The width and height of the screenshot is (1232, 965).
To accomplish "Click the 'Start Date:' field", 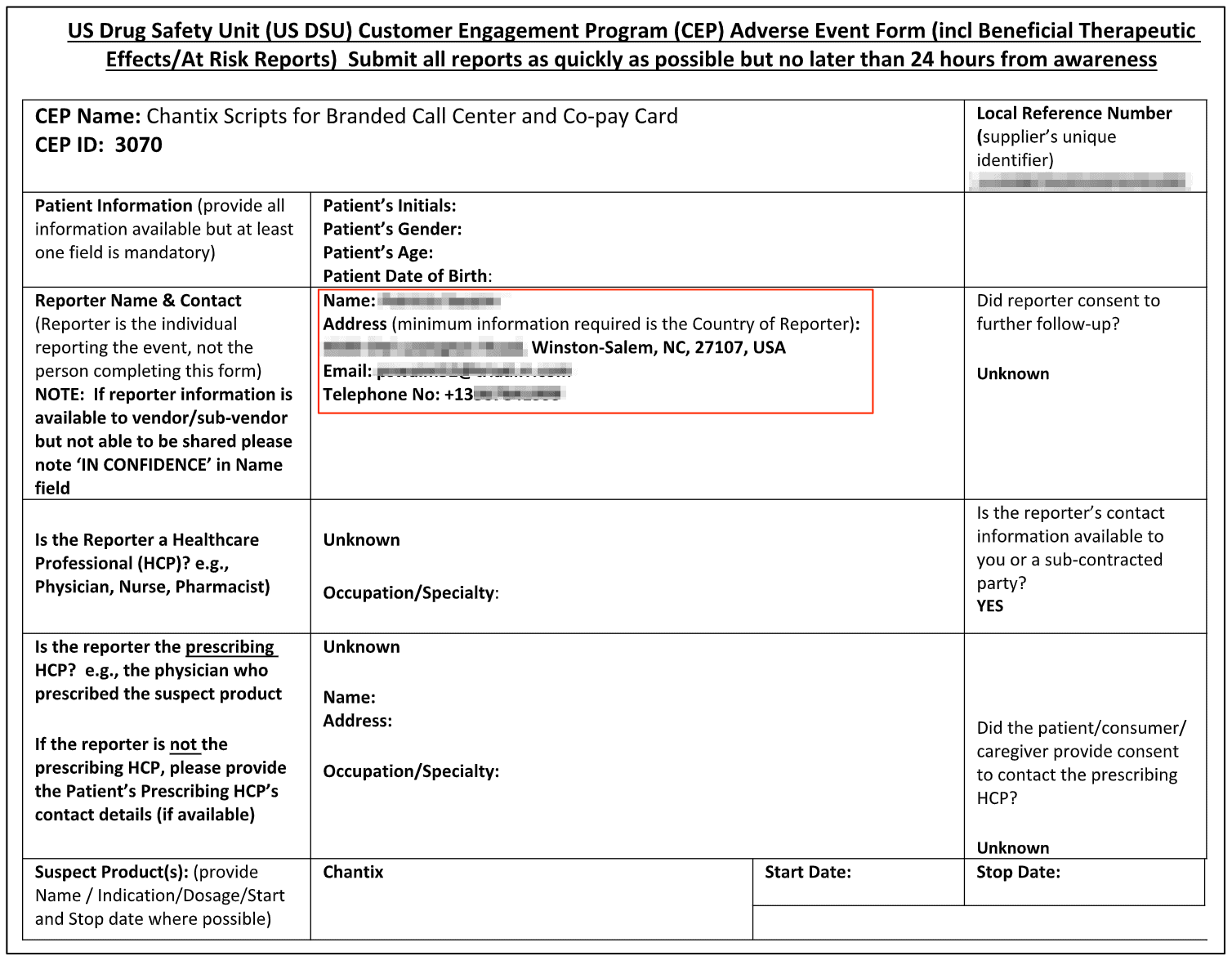I will pos(808,872).
